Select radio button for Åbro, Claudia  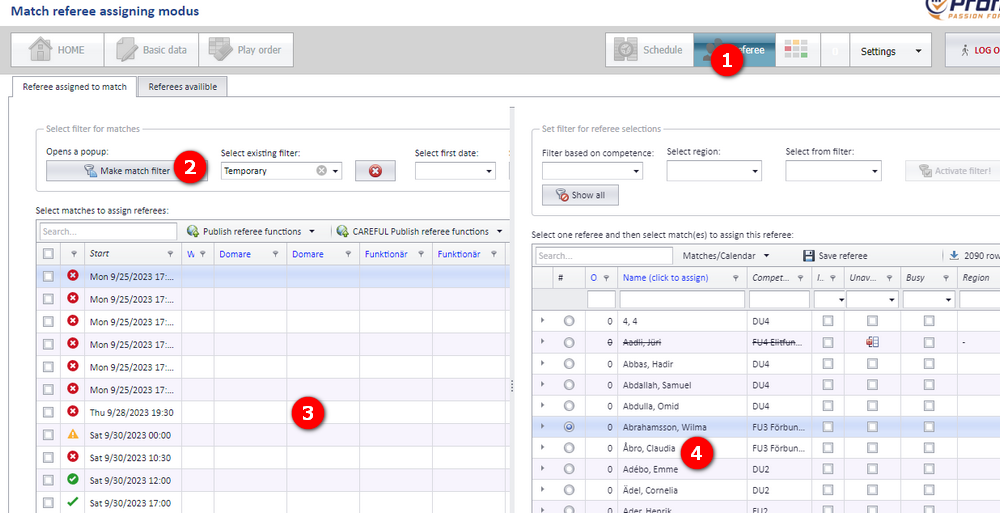click(x=569, y=448)
